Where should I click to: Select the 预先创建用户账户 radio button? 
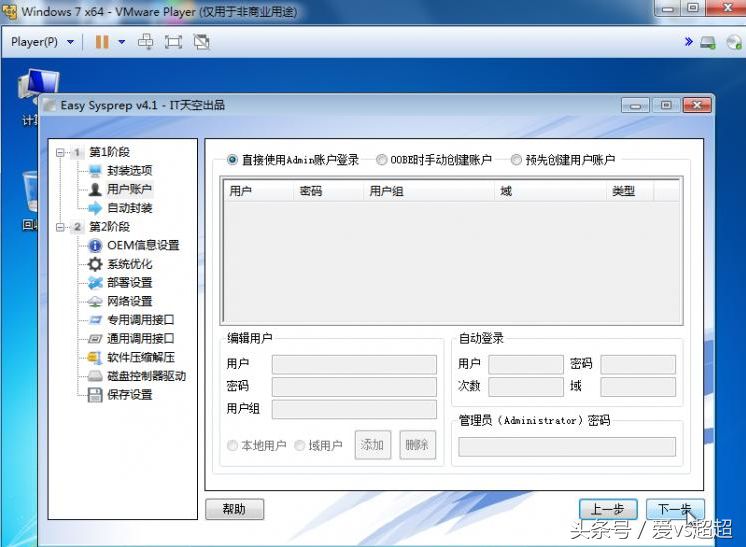(x=516, y=160)
